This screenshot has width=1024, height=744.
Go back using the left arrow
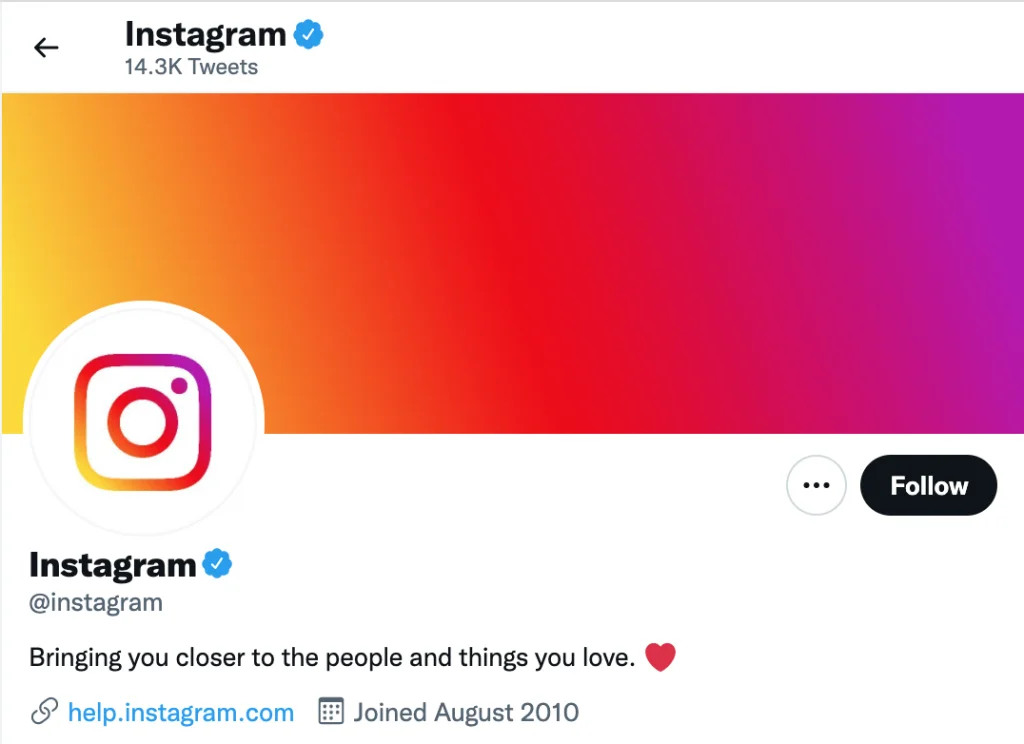click(46, 48)
